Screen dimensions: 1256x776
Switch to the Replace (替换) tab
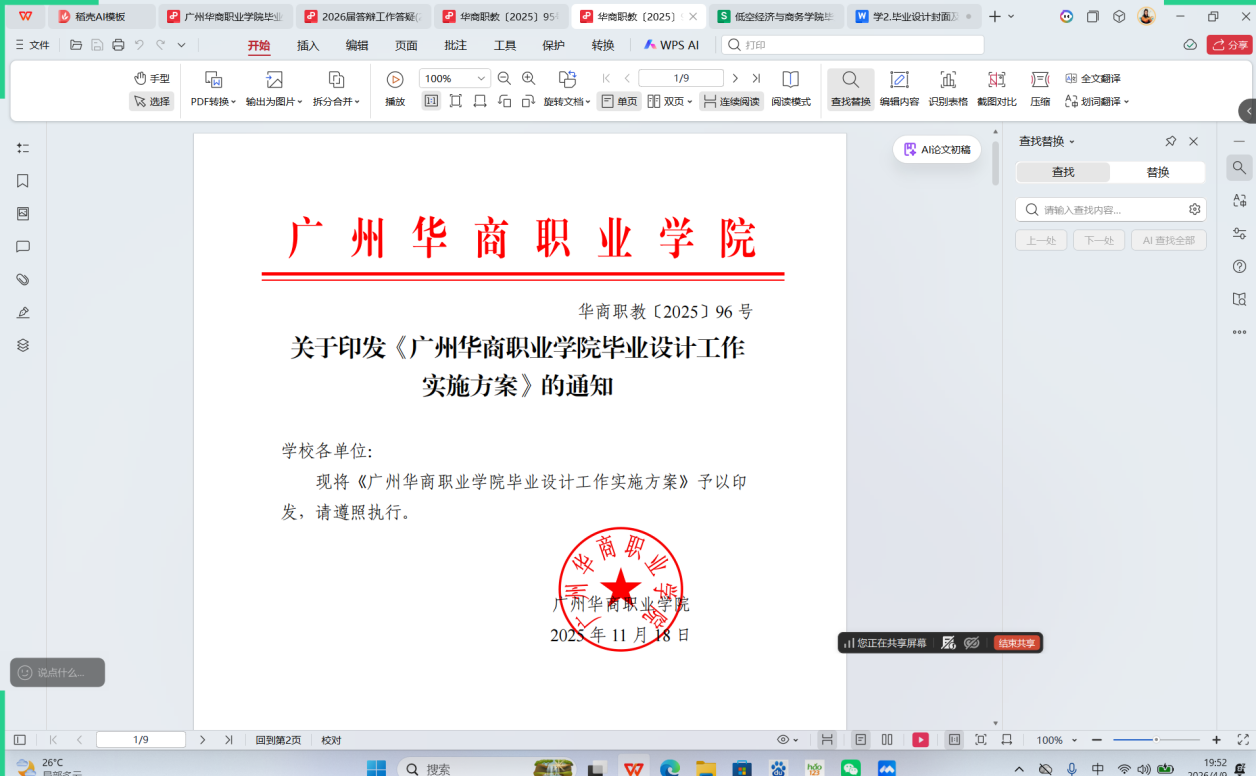[1157, 172]
